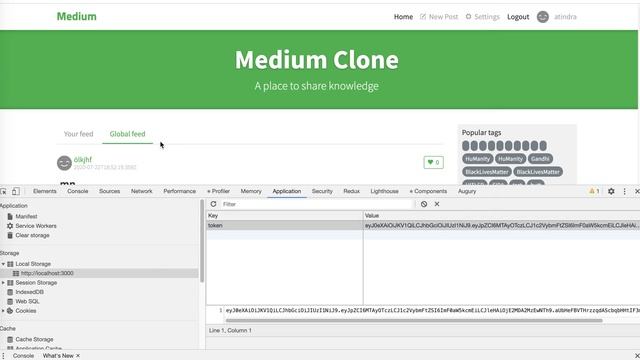Click the Gandhi popular tag

[540, 159]
